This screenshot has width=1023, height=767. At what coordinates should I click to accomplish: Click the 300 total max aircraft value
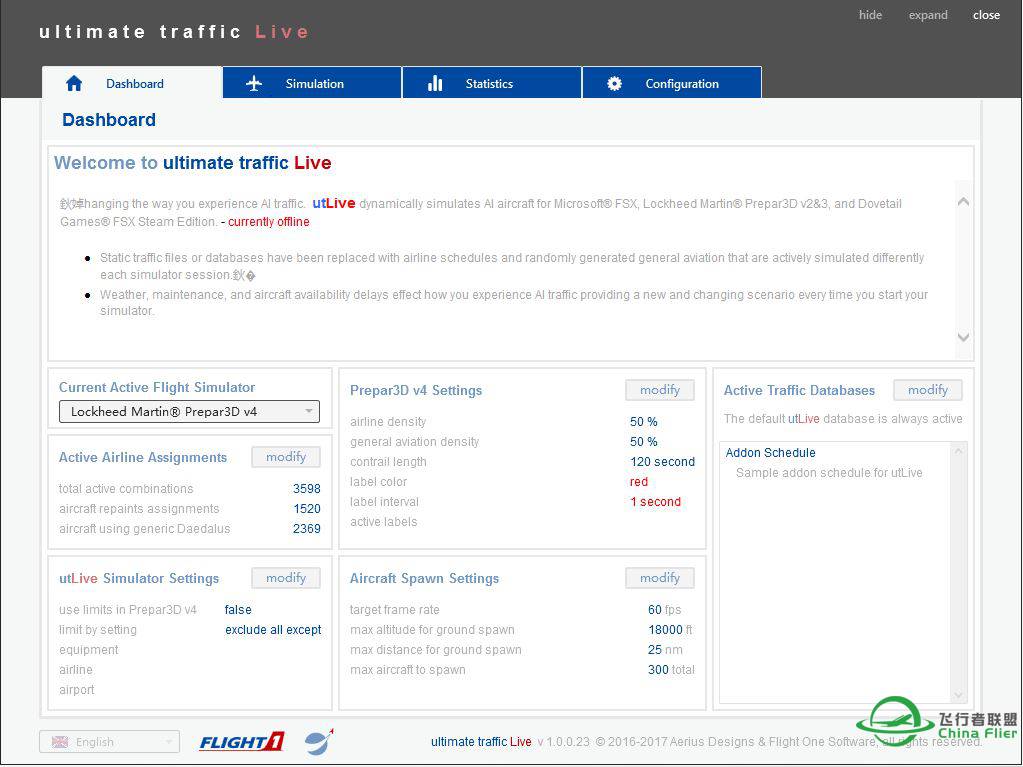click(x=671, y=670)
